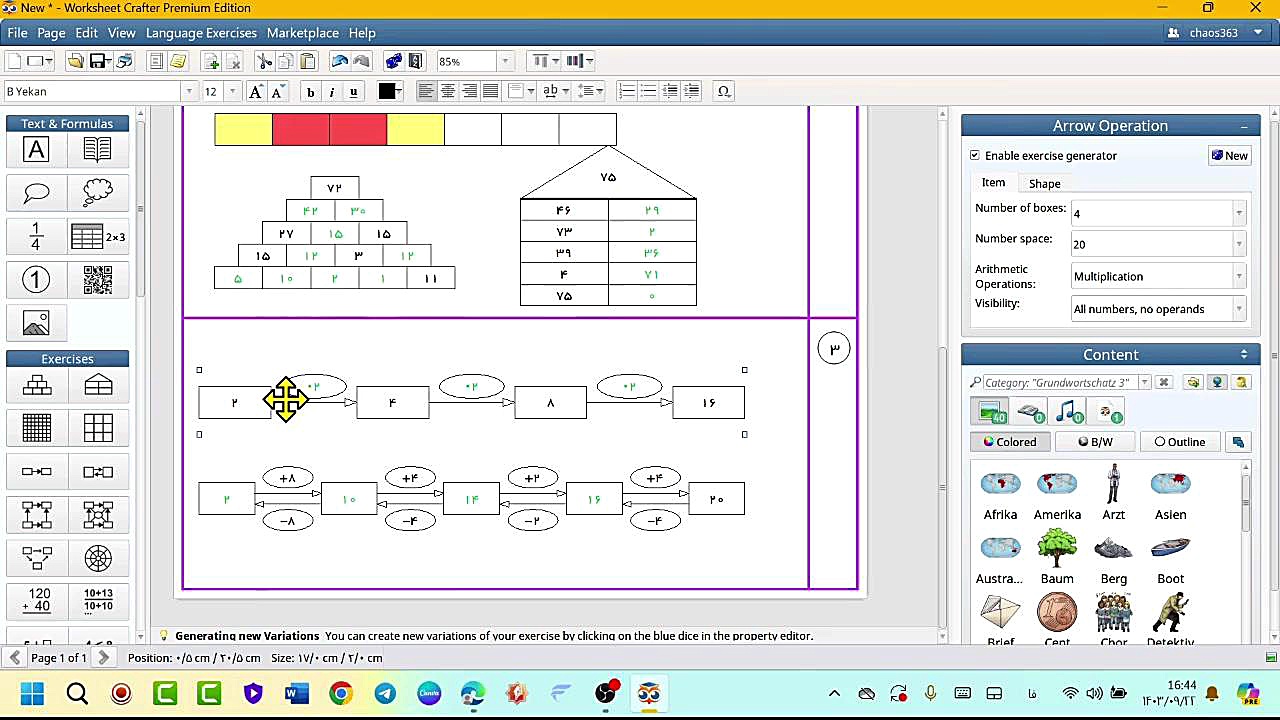The image size is (1280, 720).
Task: Save the worksheet
Action: 98,61
